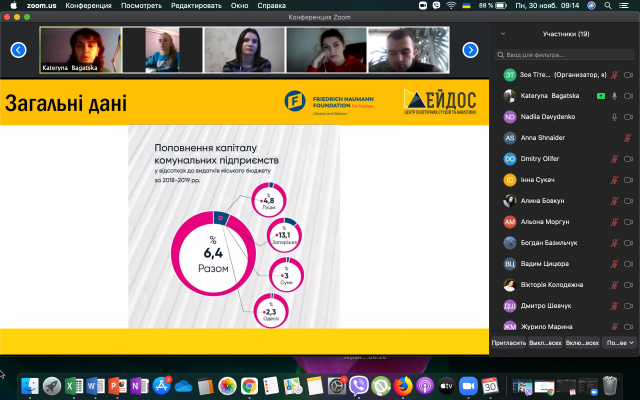This screenshot has height=400, width=640.
Task: Click Anna Shnaider's muted microphone icon
Action: point(627,138)
